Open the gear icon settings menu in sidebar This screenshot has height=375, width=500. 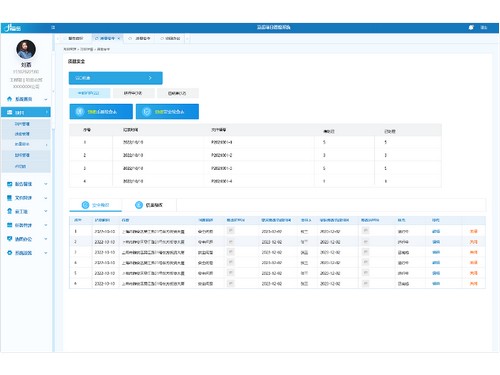(x=9, y=253)
